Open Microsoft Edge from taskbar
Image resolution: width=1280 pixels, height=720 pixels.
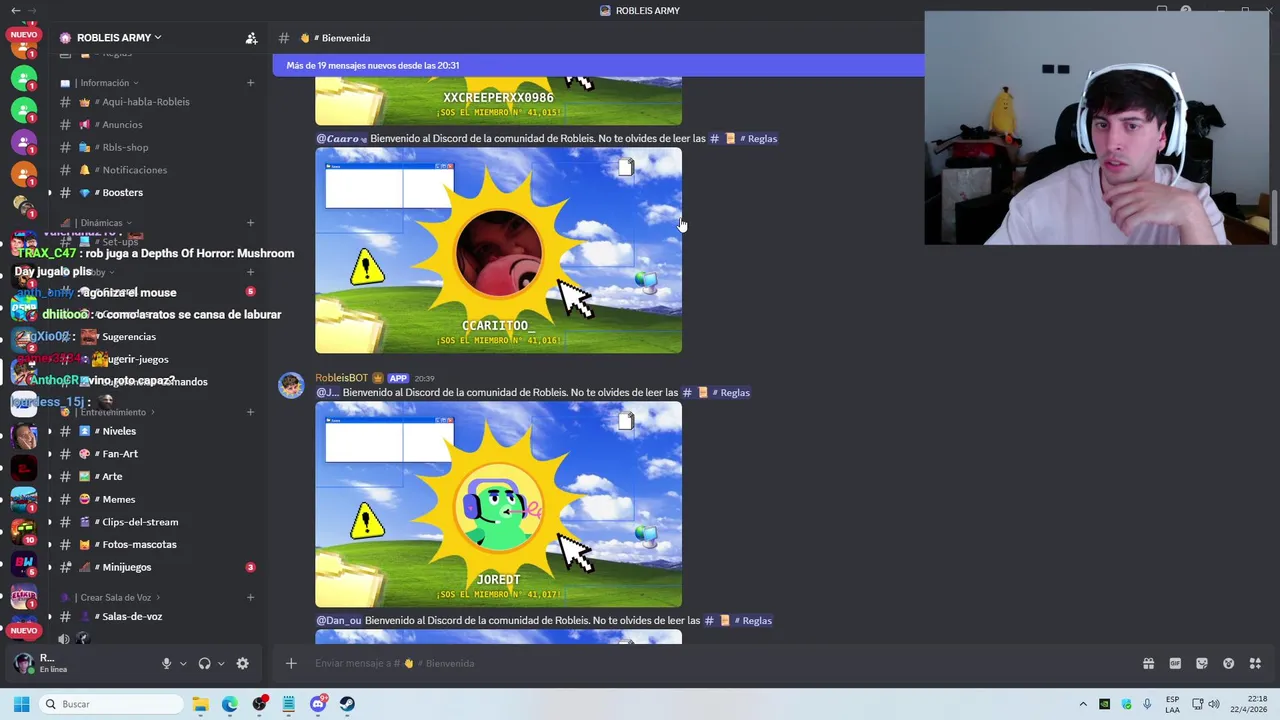(230, 704)
